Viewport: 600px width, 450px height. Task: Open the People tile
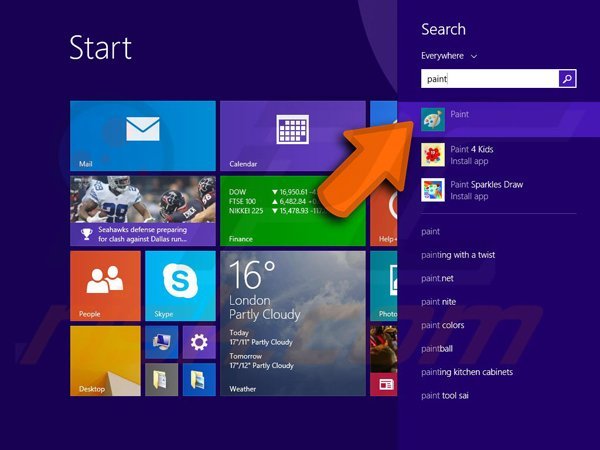(105, 286)
